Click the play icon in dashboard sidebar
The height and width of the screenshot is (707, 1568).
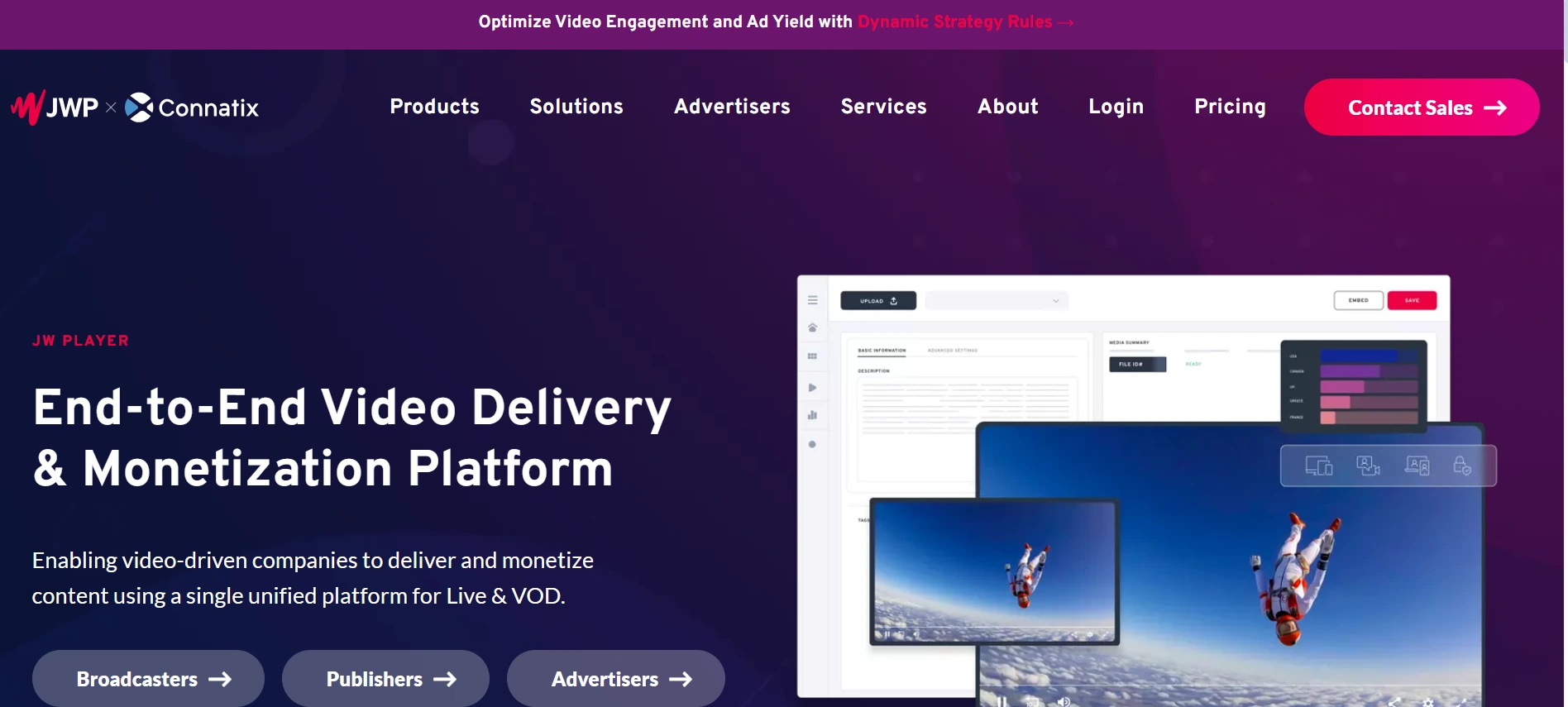pyautogui.click(x=813, y=387)
